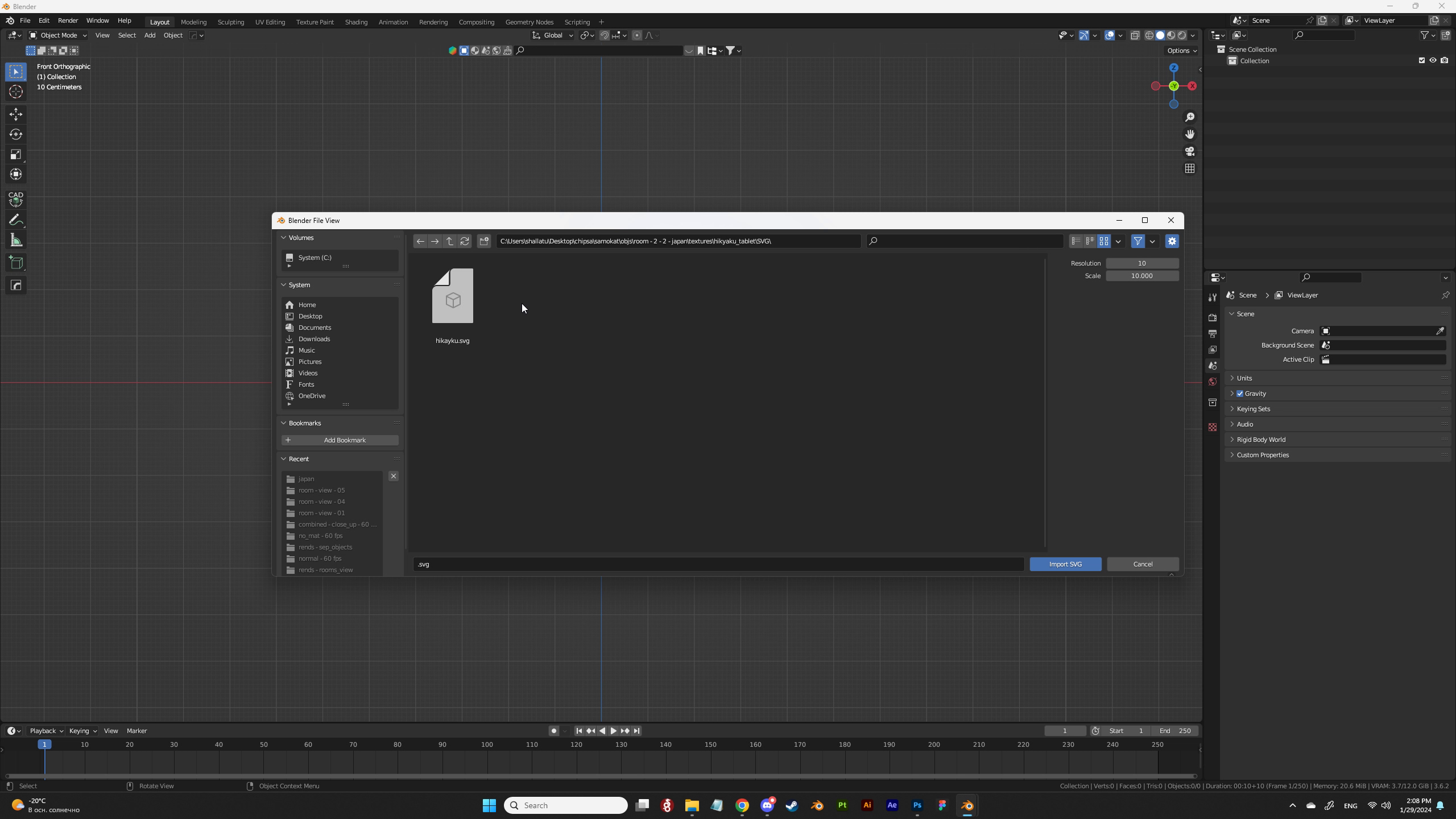Screen dimensions: 1456x819
Task: Refresh the file list
Action: (465, 241)
